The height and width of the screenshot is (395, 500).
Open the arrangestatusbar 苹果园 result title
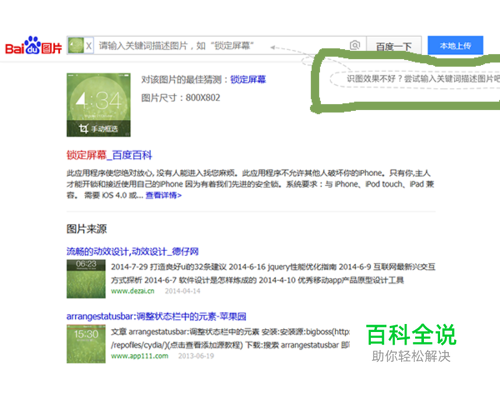156,316
